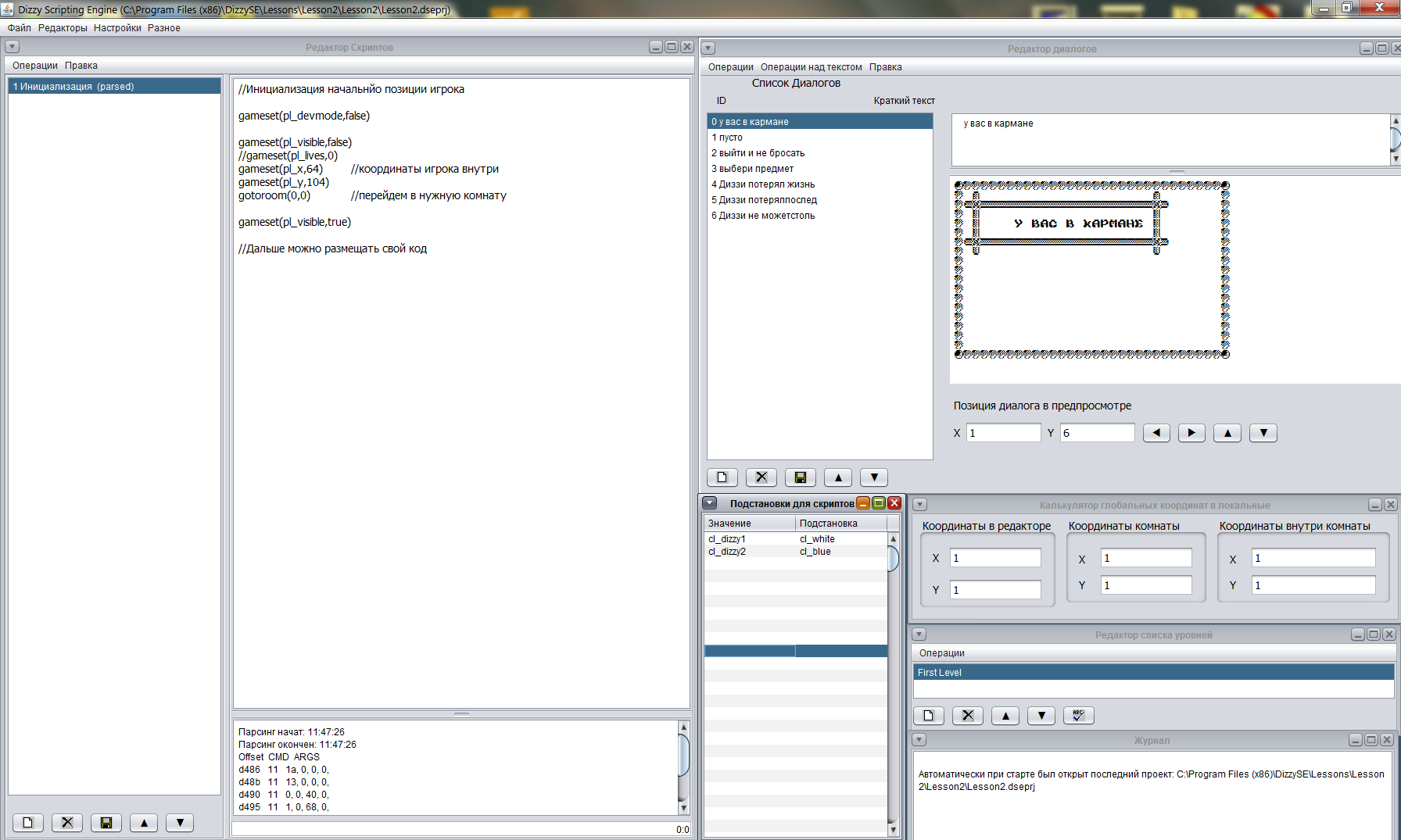
Task: Open the Разное menu
Action: point(164,28)
